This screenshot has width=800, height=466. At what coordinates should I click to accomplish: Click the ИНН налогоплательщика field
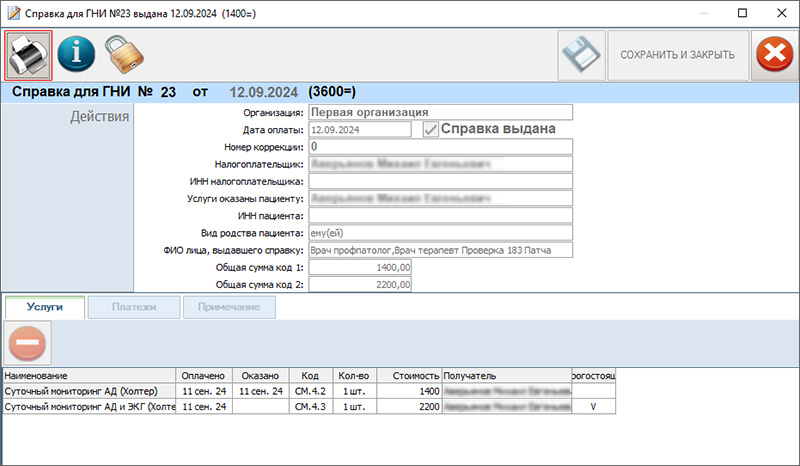[440, 181]
